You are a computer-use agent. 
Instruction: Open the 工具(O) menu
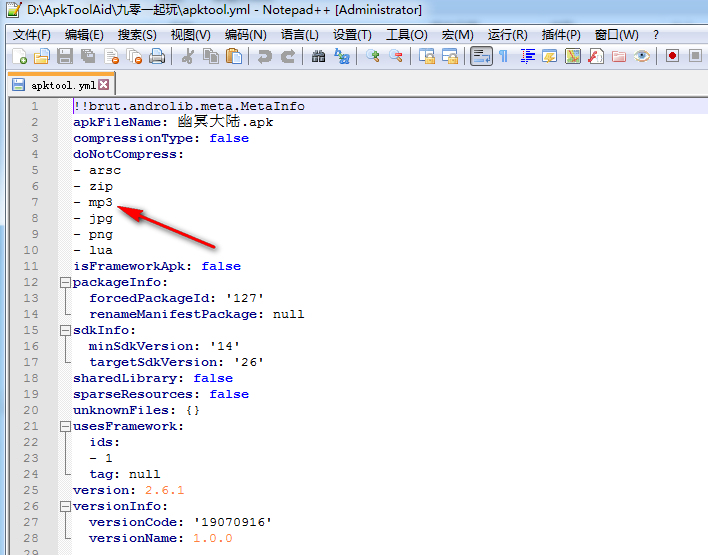(x=406, y=35)
